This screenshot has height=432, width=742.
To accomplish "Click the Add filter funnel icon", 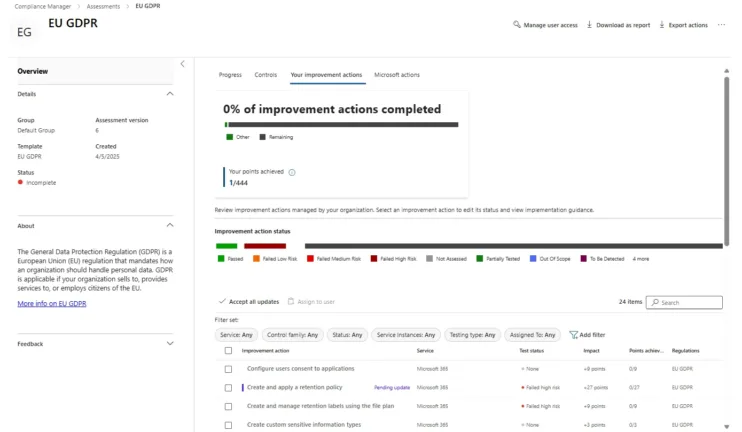I will click(573, 335).
